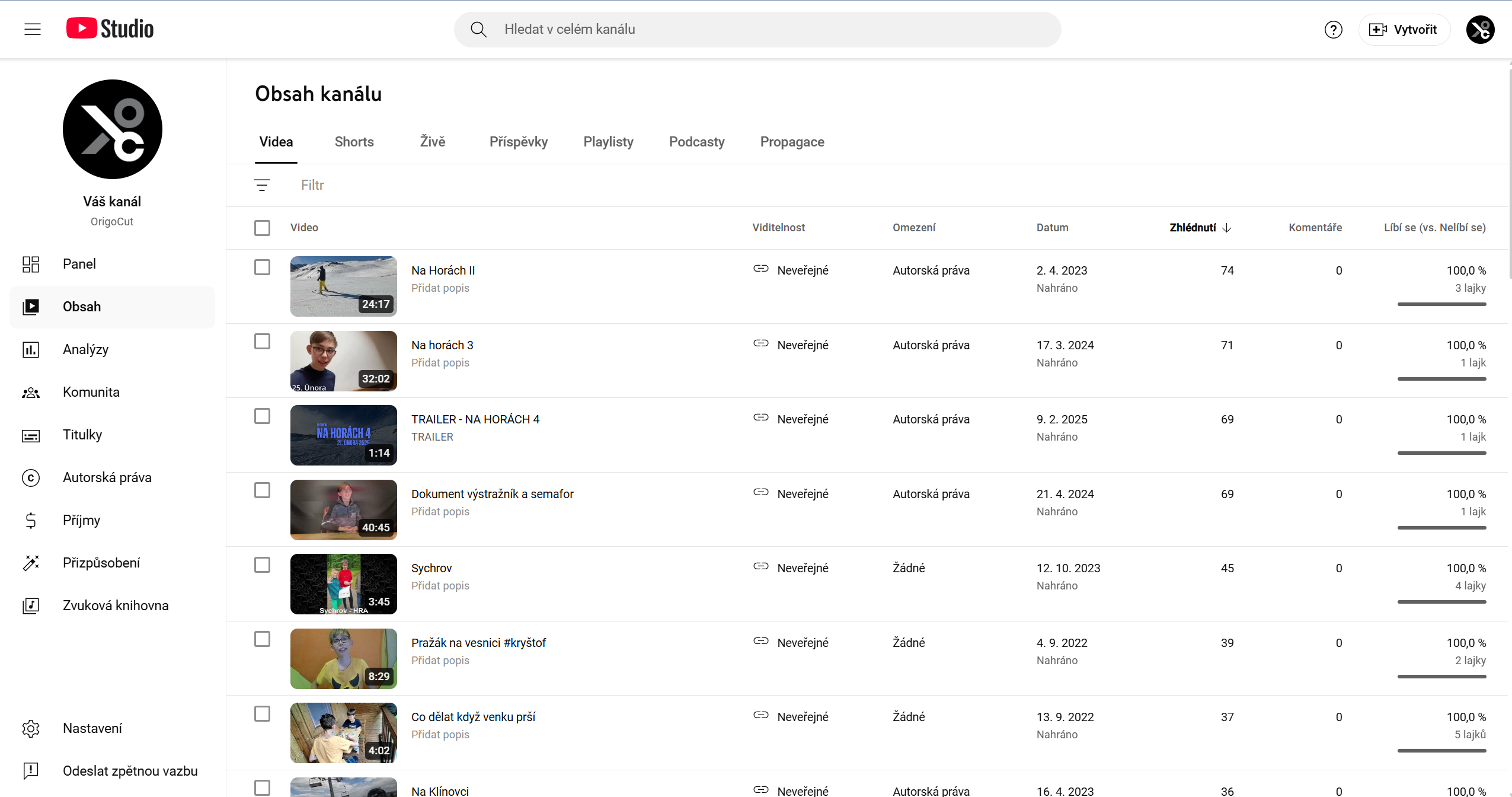Switch to the Playlisty tab
This screenshot has width=1512, height=797.
point(608,142)
